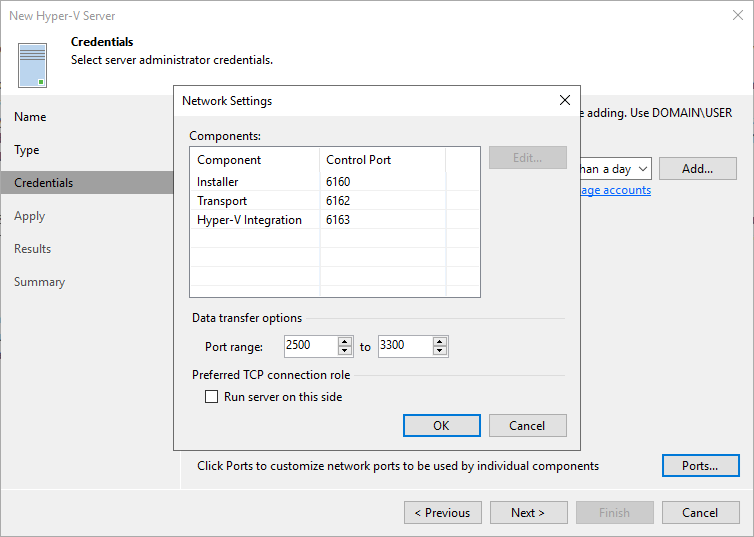This screenshot has width=754, height=537.
Task: Select the Transport component row
Action: tap(335, 200)
